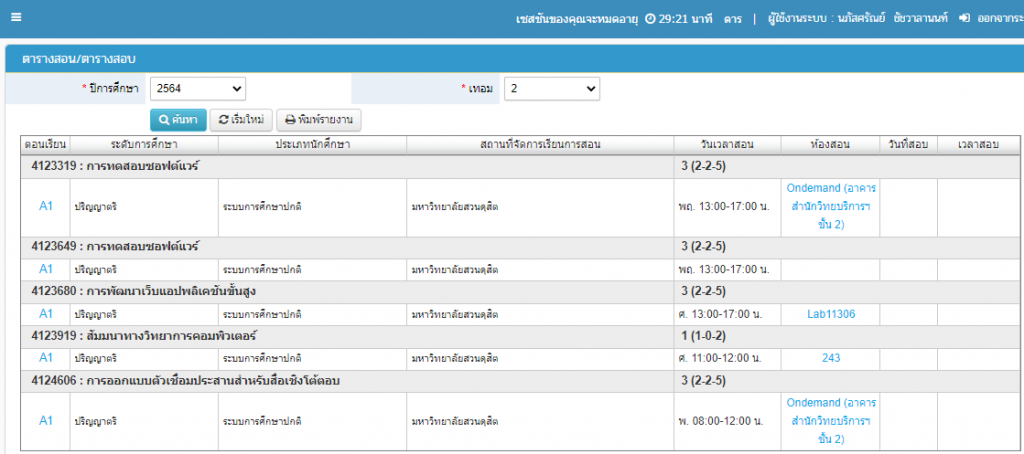
Task: Click the refresh icon on เริ่มใหม่ button
Action: 224,120
